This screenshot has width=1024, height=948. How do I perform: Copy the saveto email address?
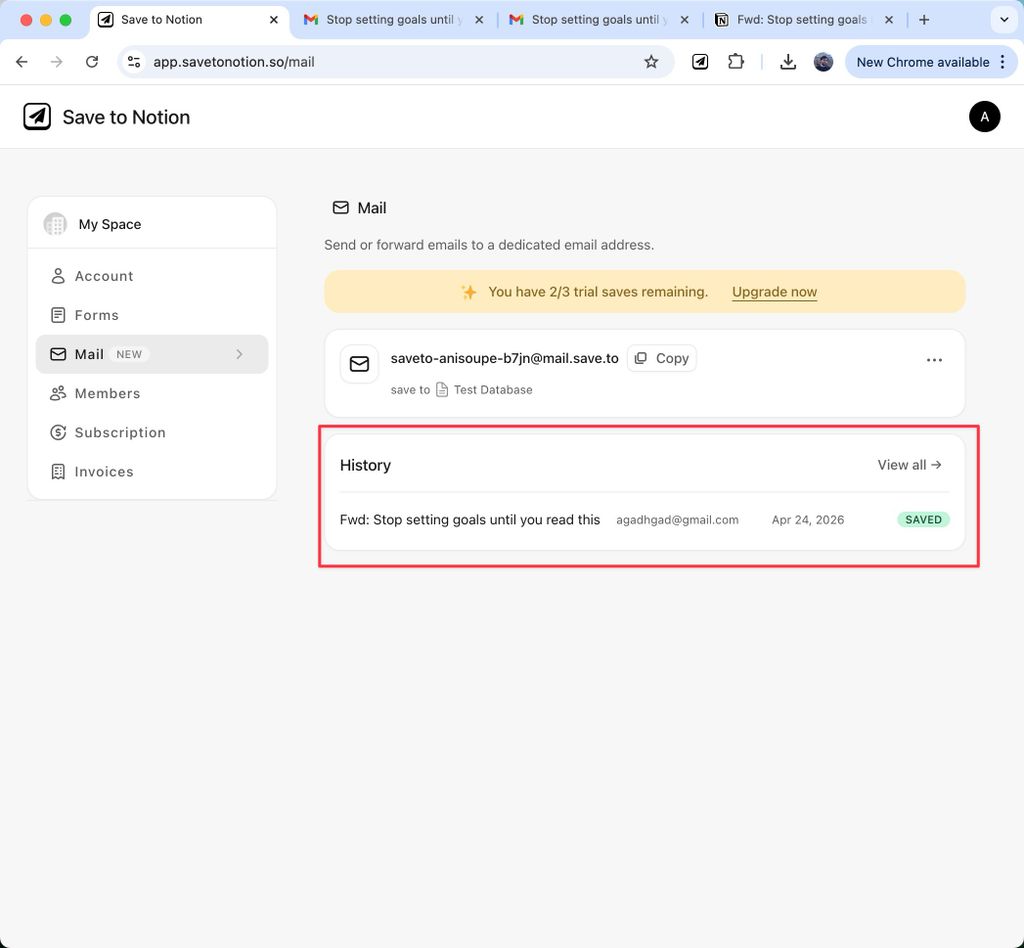(662, 358)
